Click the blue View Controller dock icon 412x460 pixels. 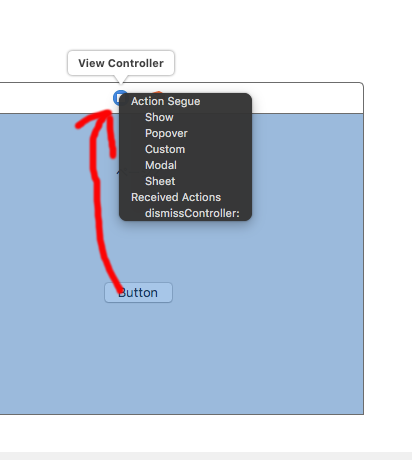click(118, 98)
